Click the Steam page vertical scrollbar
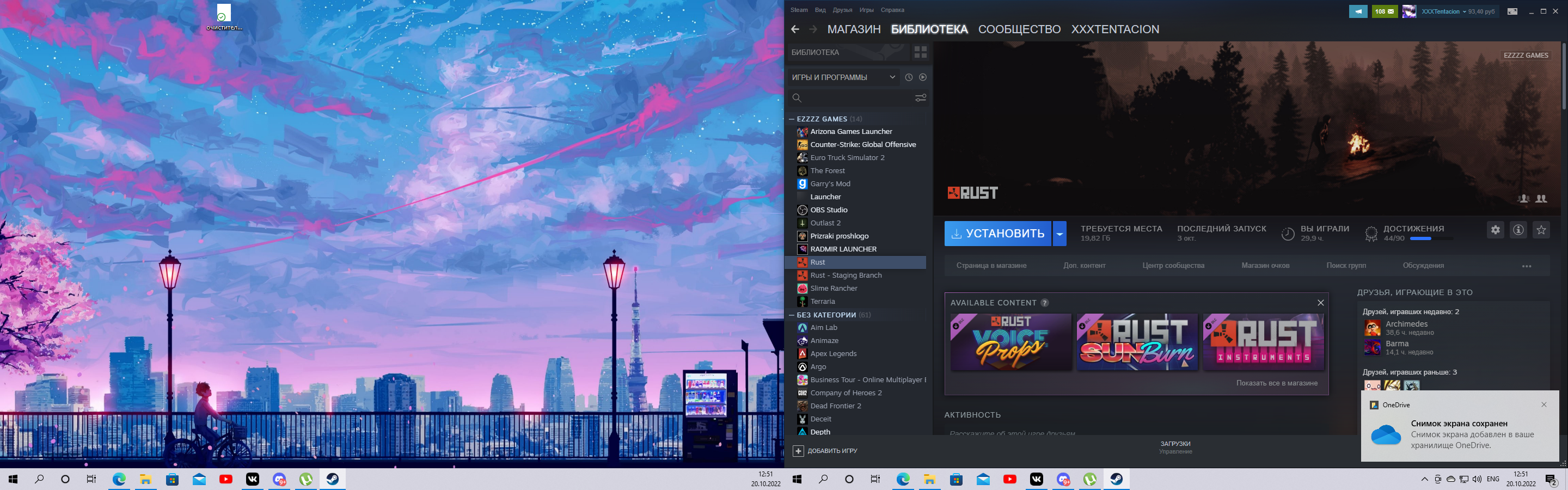Screen dimensions: 1568x490 coord(1563,76)
